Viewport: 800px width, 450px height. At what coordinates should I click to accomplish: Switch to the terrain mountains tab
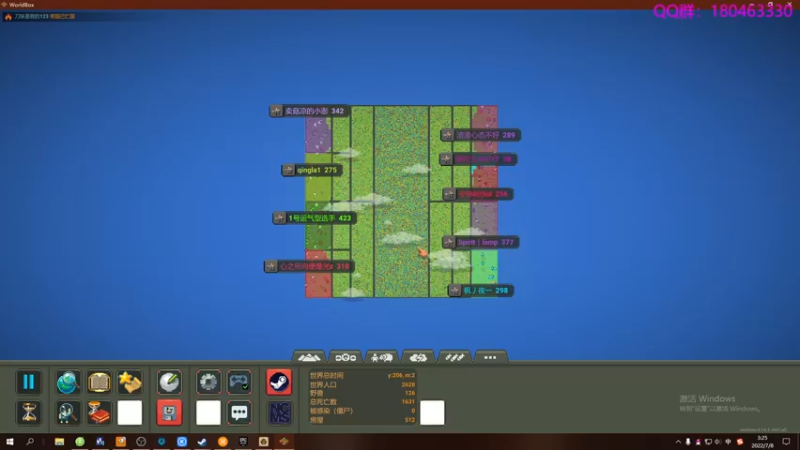(309, 357)
